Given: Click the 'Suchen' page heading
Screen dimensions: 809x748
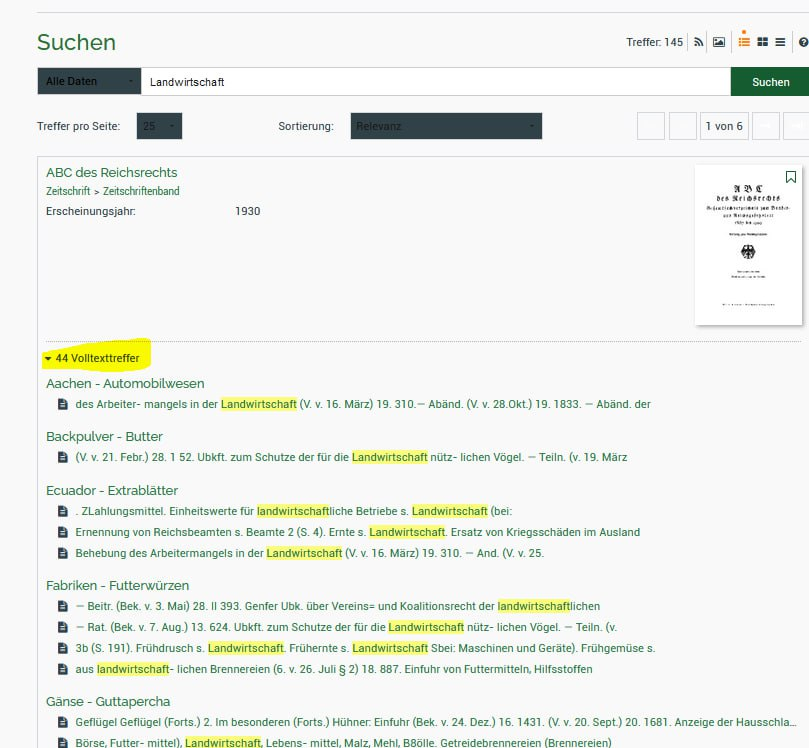Looking at the screenshot, I should [x=76, y=42].
